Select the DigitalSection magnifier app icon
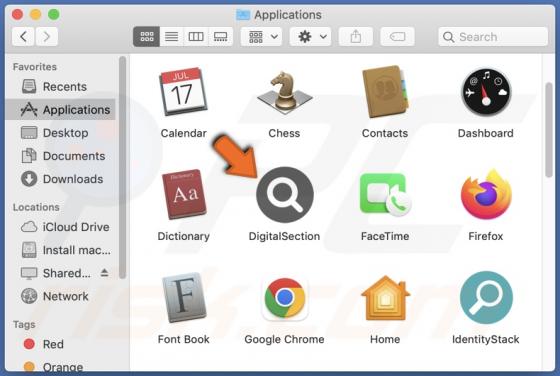This screenshot has height=376, width=560. coord(285,195)
